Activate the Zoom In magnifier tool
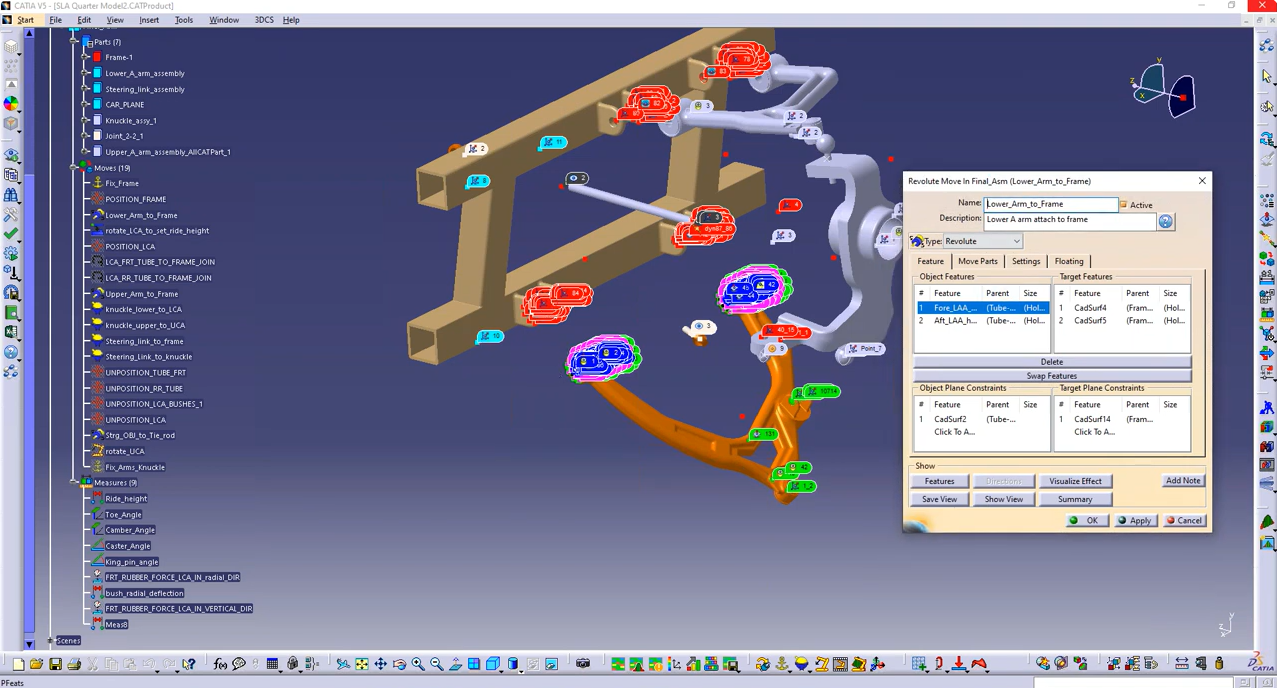This screenshot has width=1277, height=688. [418, 663]
